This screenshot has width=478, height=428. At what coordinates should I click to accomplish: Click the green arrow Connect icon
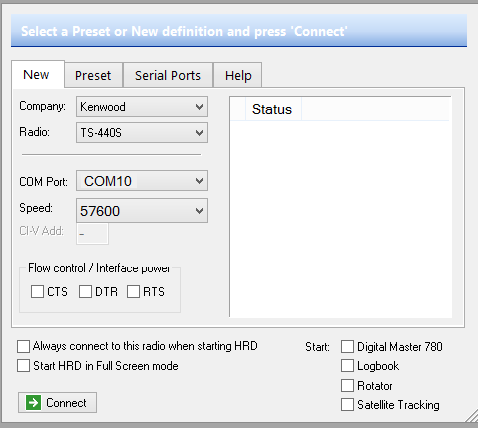33,403
